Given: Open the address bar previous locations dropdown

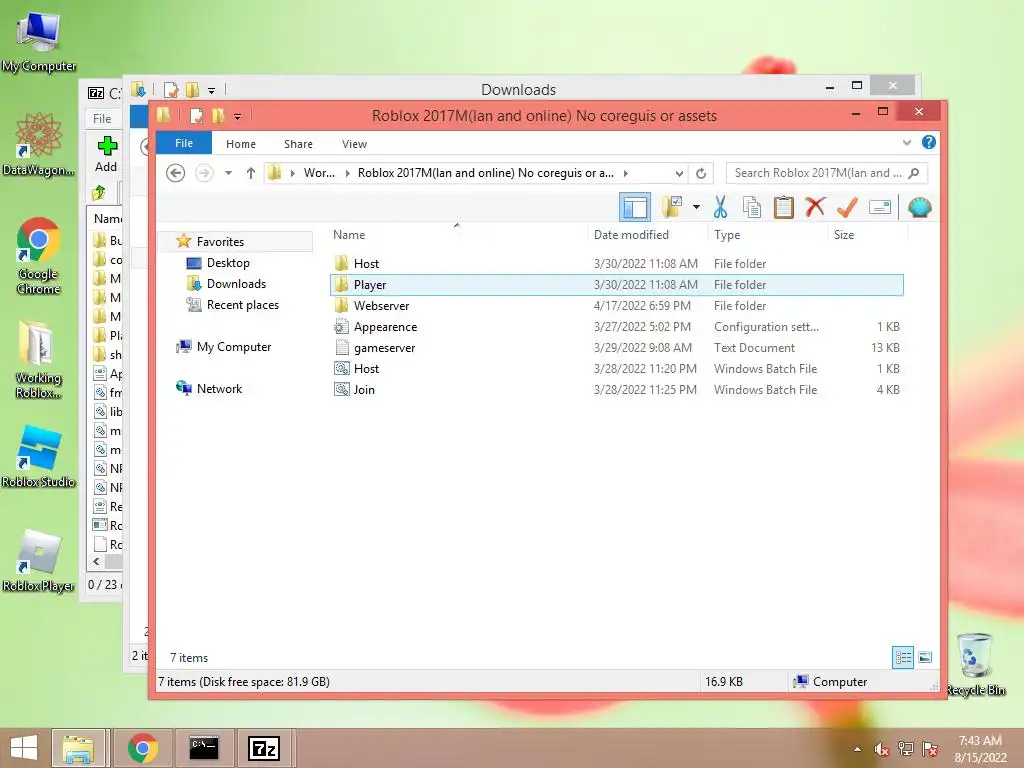Looking at the screenshot, I should (x=679, y=173).
